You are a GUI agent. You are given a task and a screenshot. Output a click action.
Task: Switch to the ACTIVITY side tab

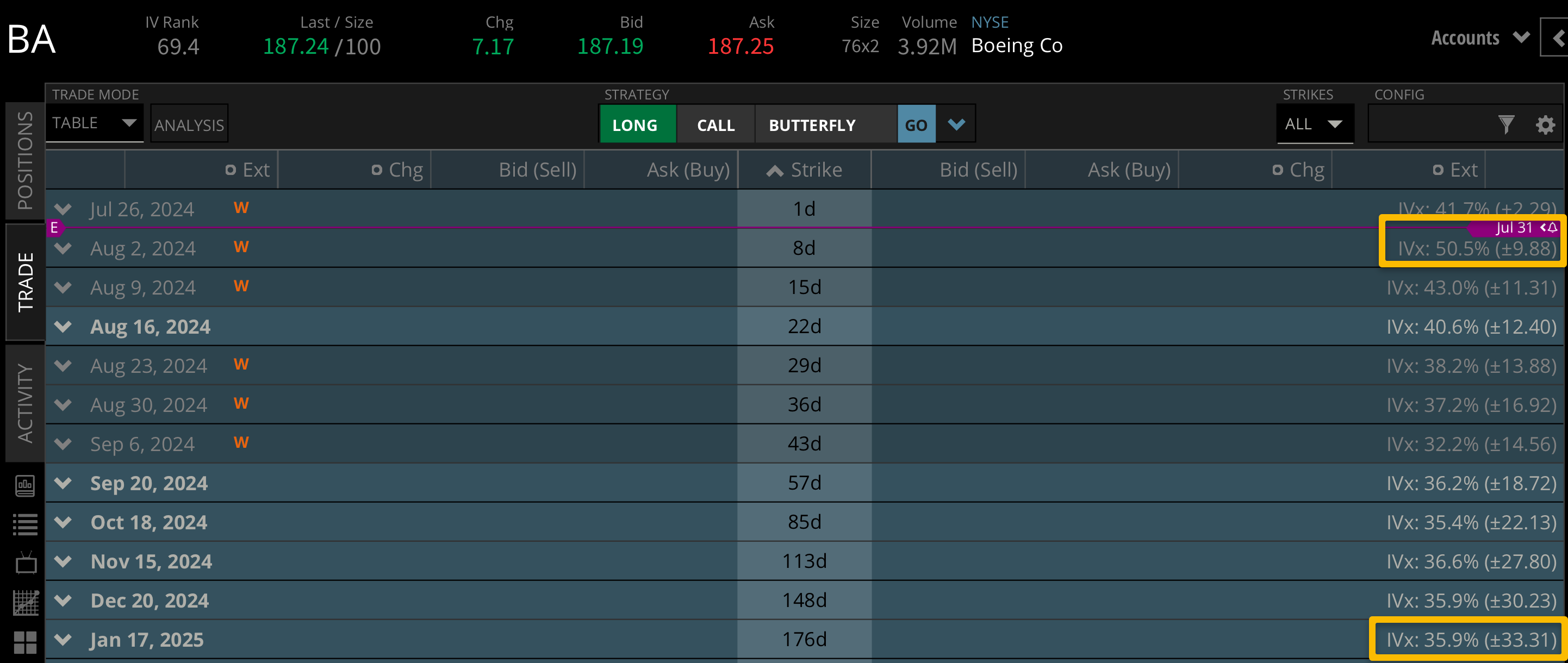(x=25, y=403)
